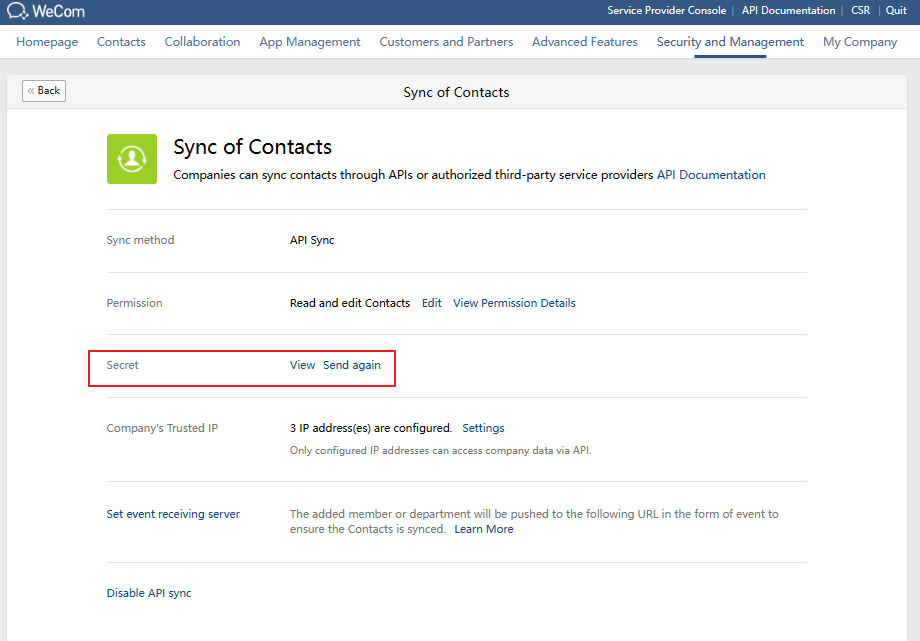Quit the current session
The image size is (920, 641).
[x=895, y=11]
